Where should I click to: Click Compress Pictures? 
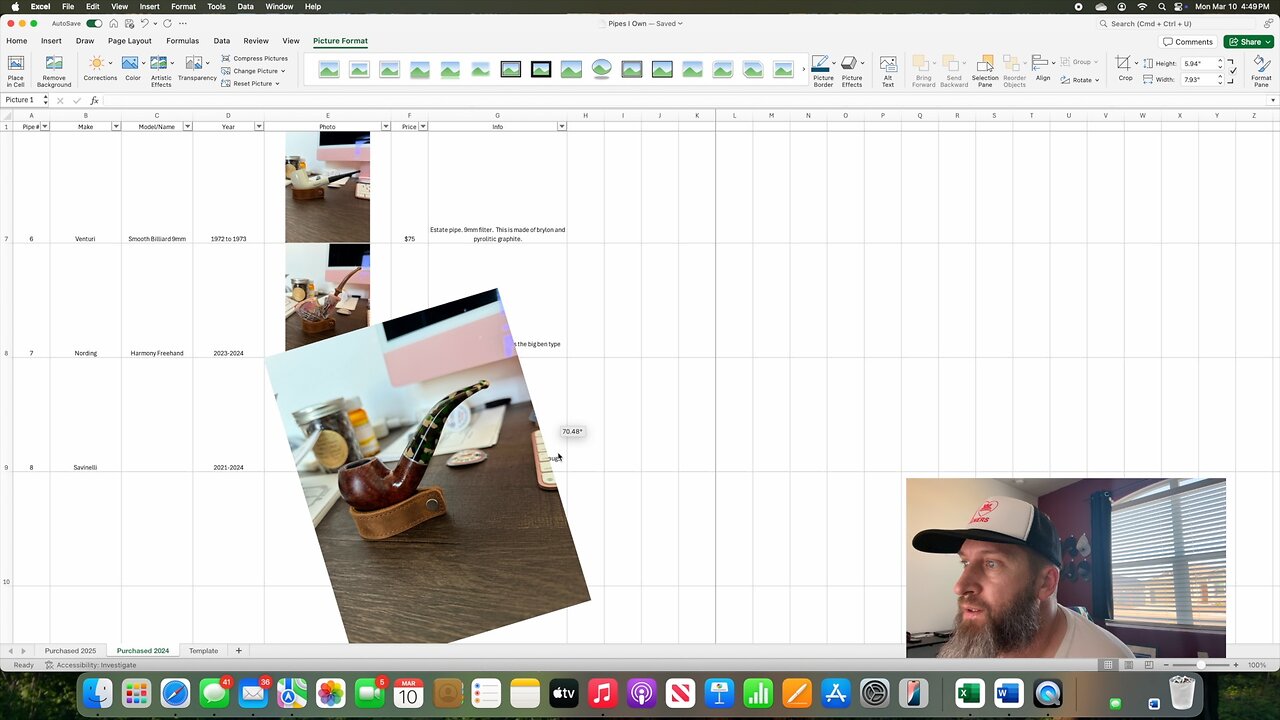pos(254,58)
